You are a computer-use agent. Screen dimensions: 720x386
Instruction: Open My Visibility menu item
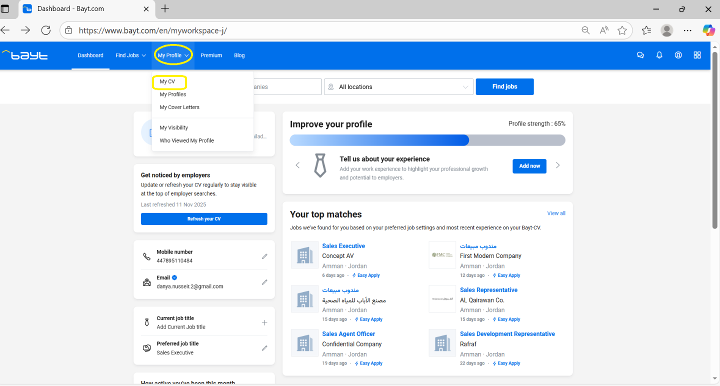coord(174,128)
